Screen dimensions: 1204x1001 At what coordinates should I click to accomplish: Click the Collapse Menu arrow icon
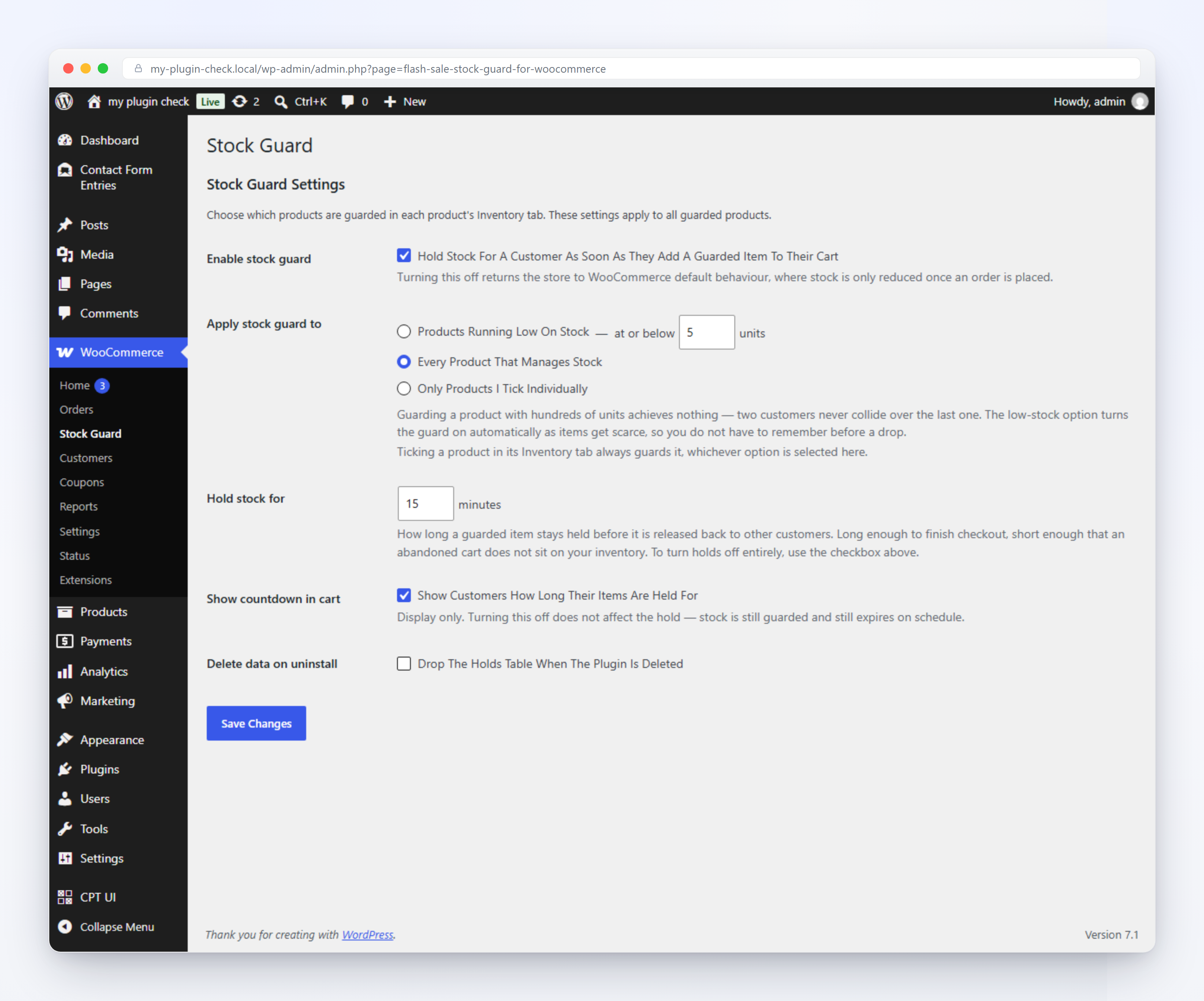[x=65, y=927]
